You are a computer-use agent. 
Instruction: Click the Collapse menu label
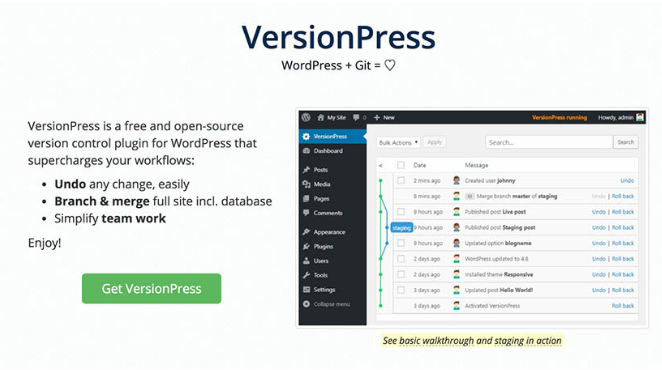click(x=331, y=304)
